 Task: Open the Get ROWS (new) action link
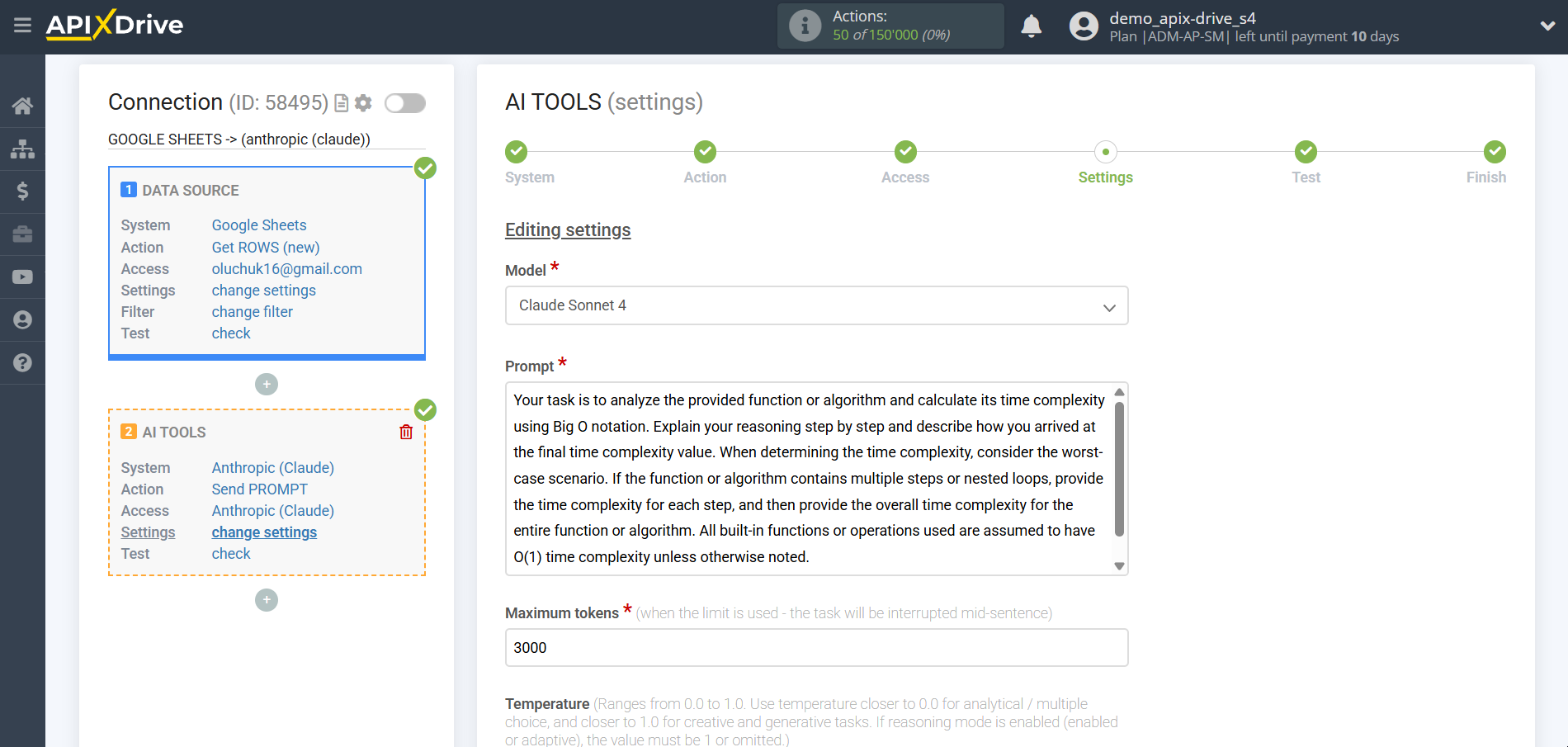click(x=266, y=248)
